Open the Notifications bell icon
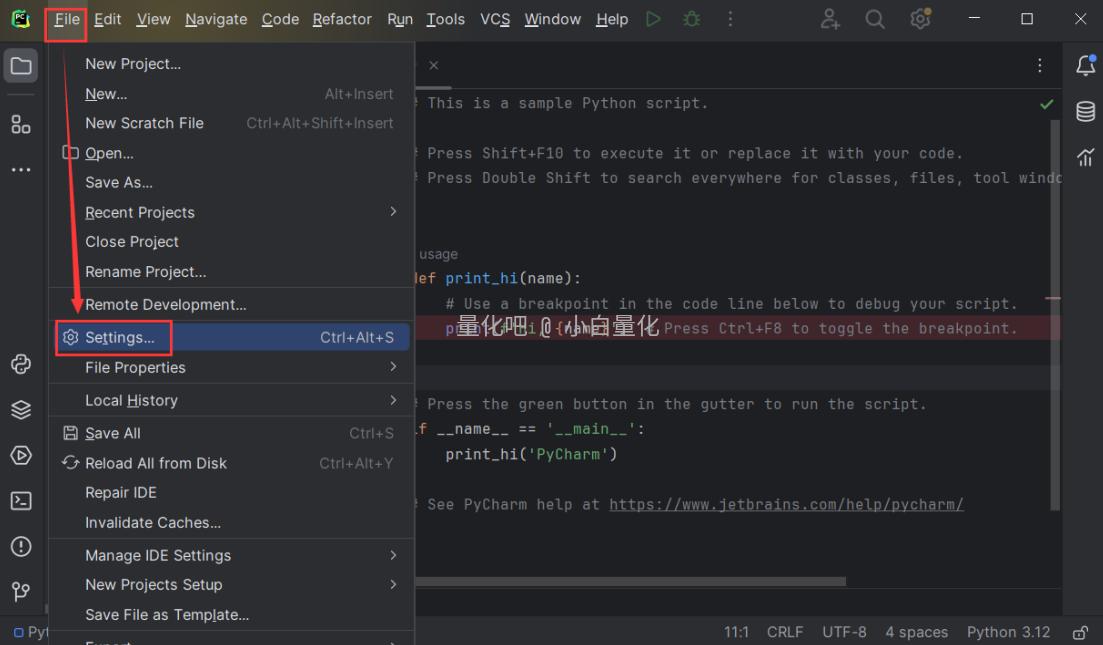Screen dimensions: 1103x645 click(1085, 66)
